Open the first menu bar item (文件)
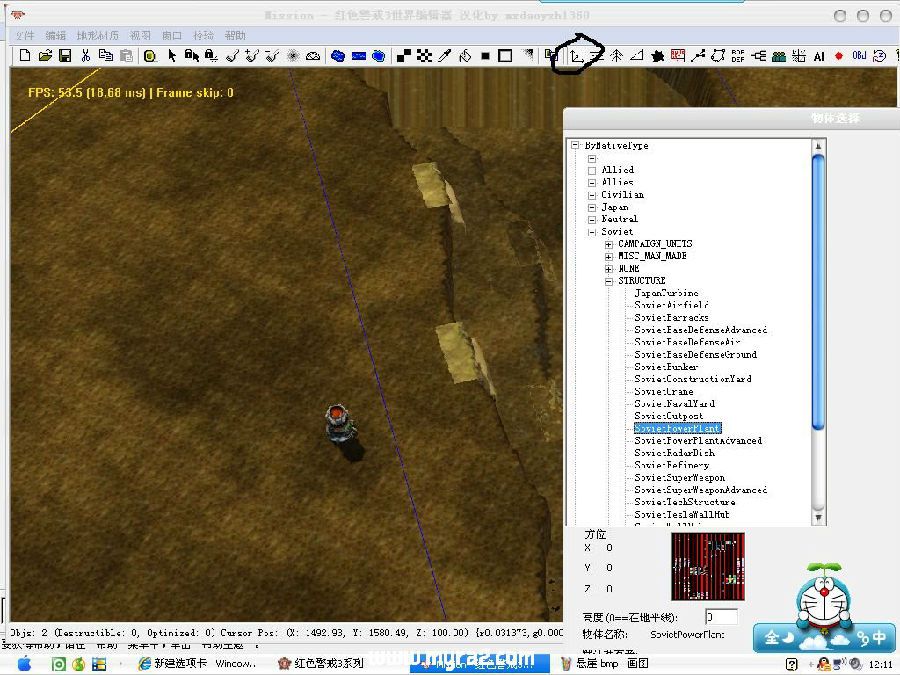Screen dimensions: 900x675 coord(25,36)
